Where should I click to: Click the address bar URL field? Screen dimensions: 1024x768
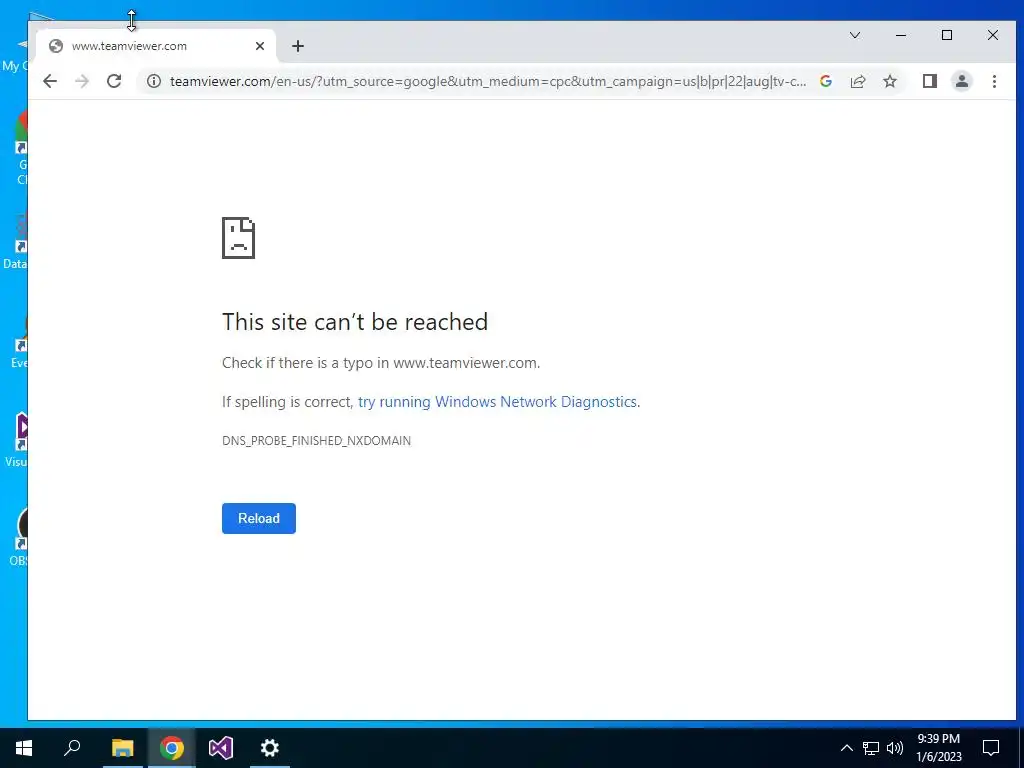[487, 81]
